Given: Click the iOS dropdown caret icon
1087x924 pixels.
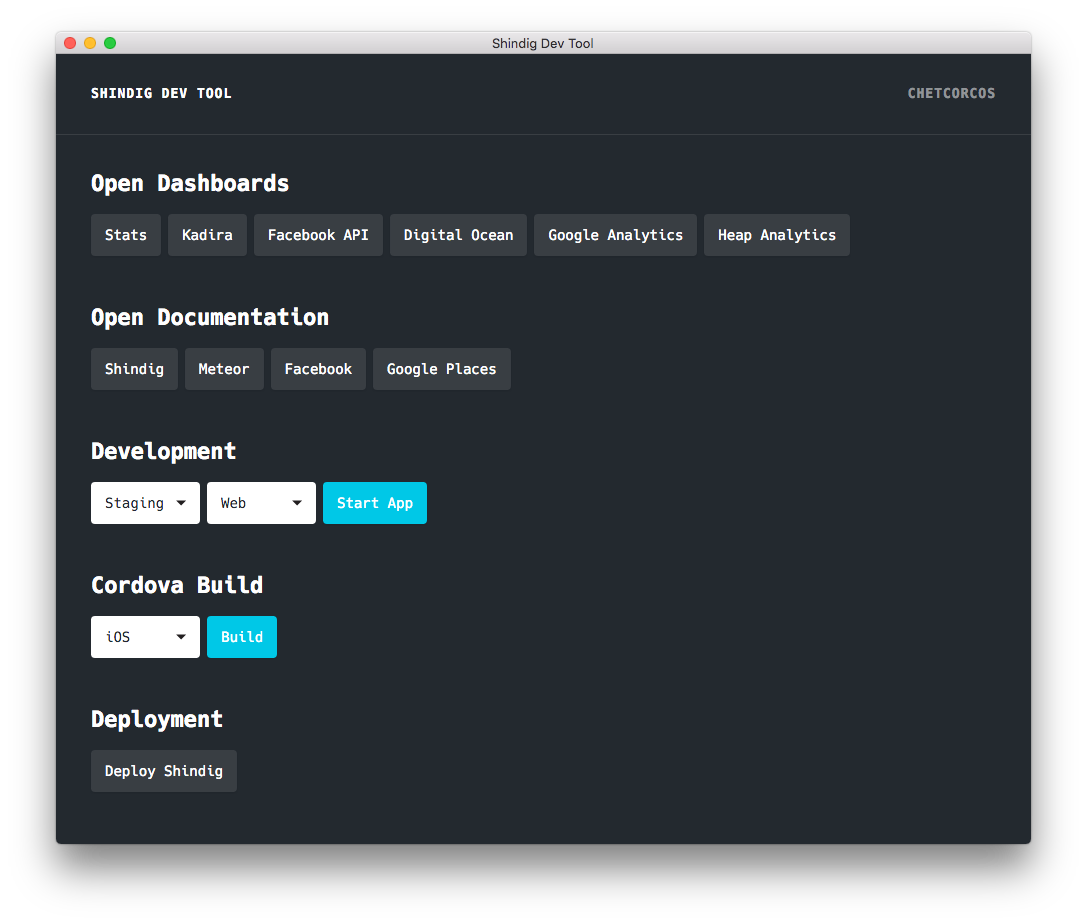Looking at the screenshot, I should pos(181,636).
